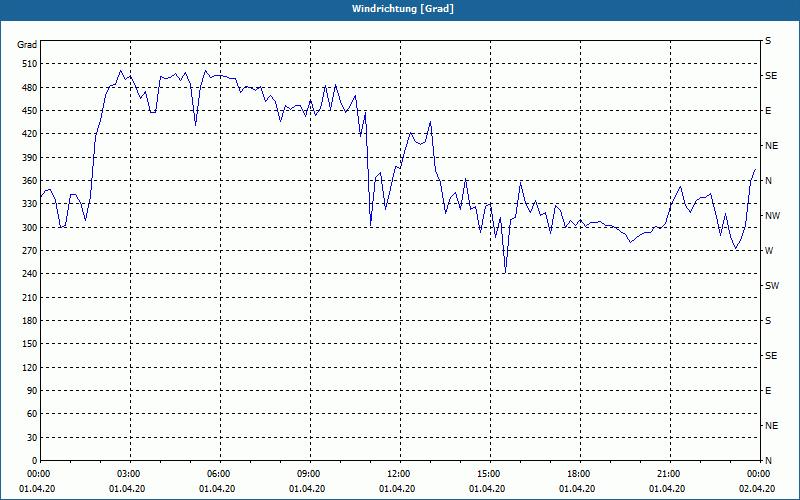The image size is (800, 500).
Task: Select the '390' left axis value
Action: pyautogui.click(x=30, y=157)
